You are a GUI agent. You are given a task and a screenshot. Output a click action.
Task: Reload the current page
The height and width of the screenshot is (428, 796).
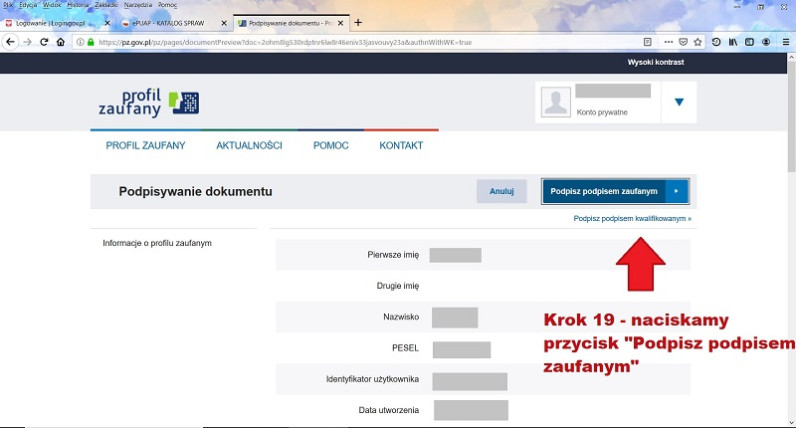(44, 42)
